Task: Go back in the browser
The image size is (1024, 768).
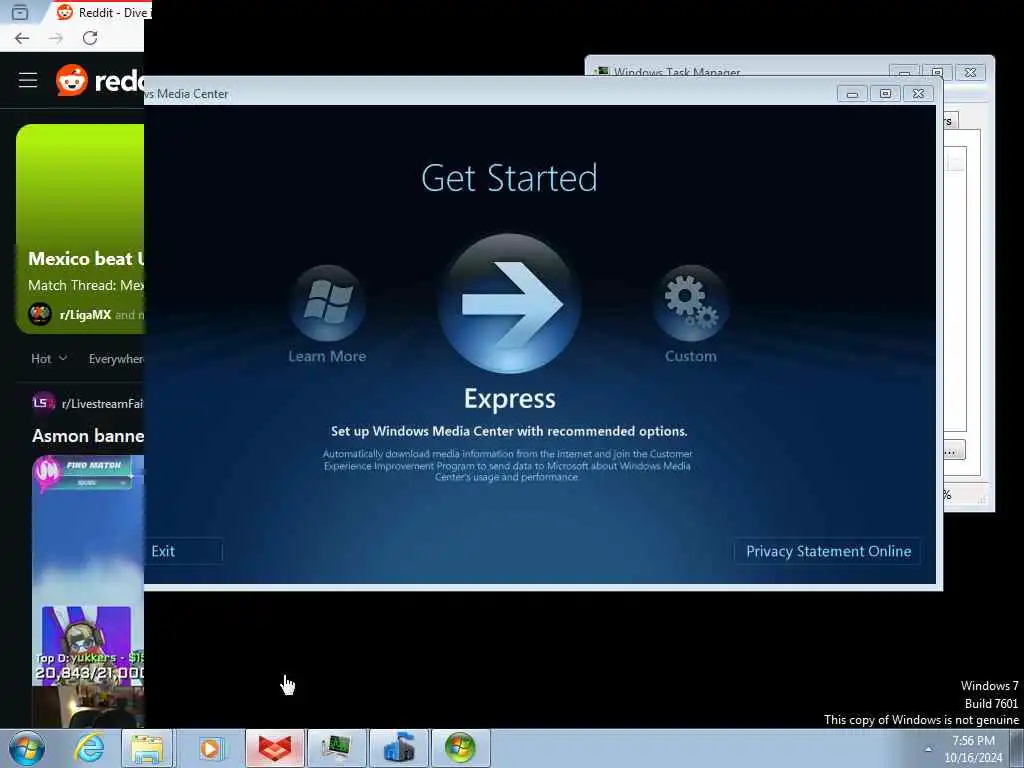Action: (22, 38)
